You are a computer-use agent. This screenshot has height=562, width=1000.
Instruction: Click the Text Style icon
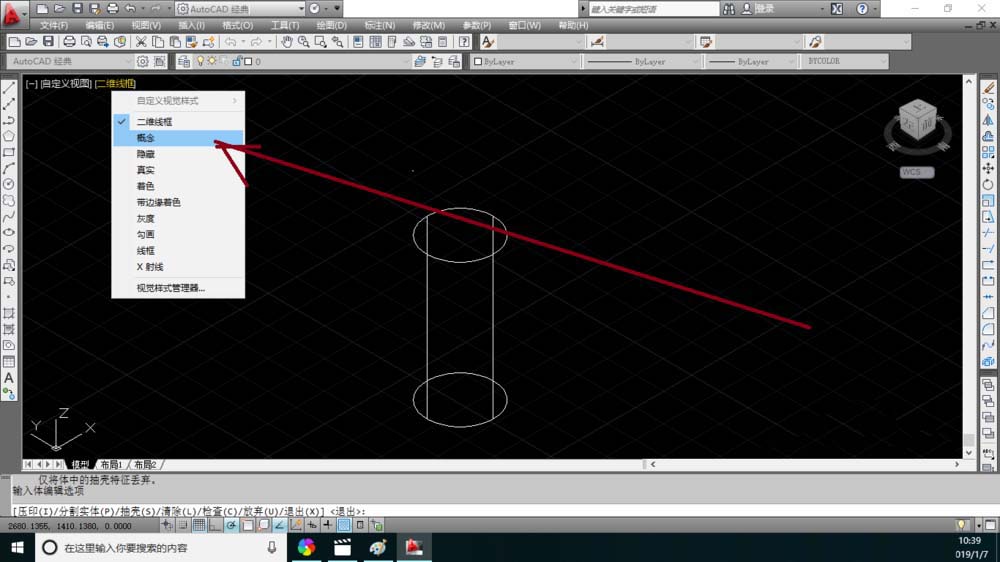tap(488, 42)
